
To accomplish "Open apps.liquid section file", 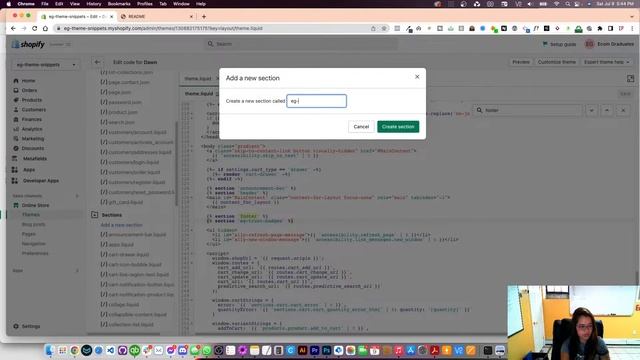I will (121, 244).
